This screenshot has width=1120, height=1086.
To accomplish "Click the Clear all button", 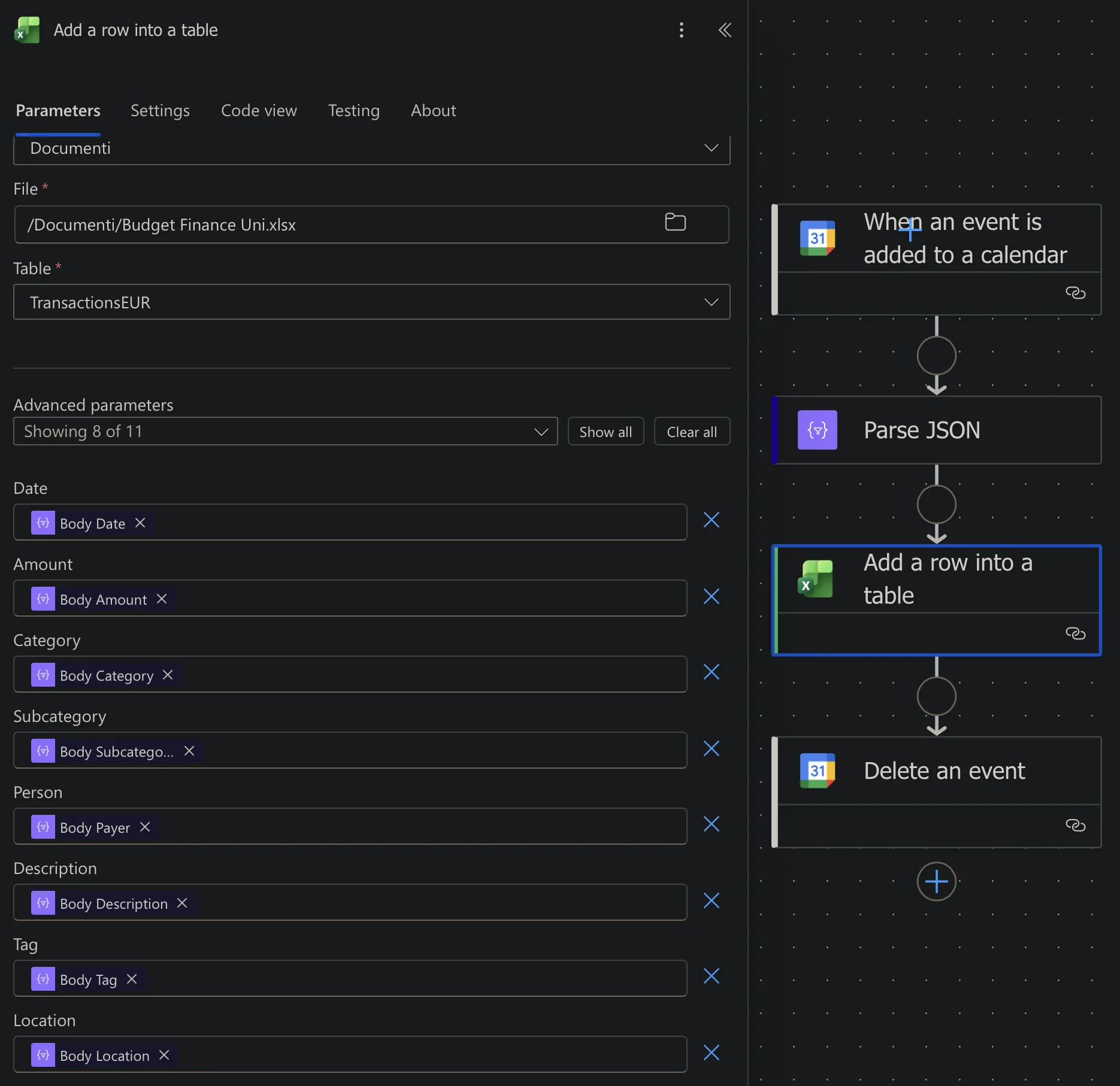I will tap(692, 432).
